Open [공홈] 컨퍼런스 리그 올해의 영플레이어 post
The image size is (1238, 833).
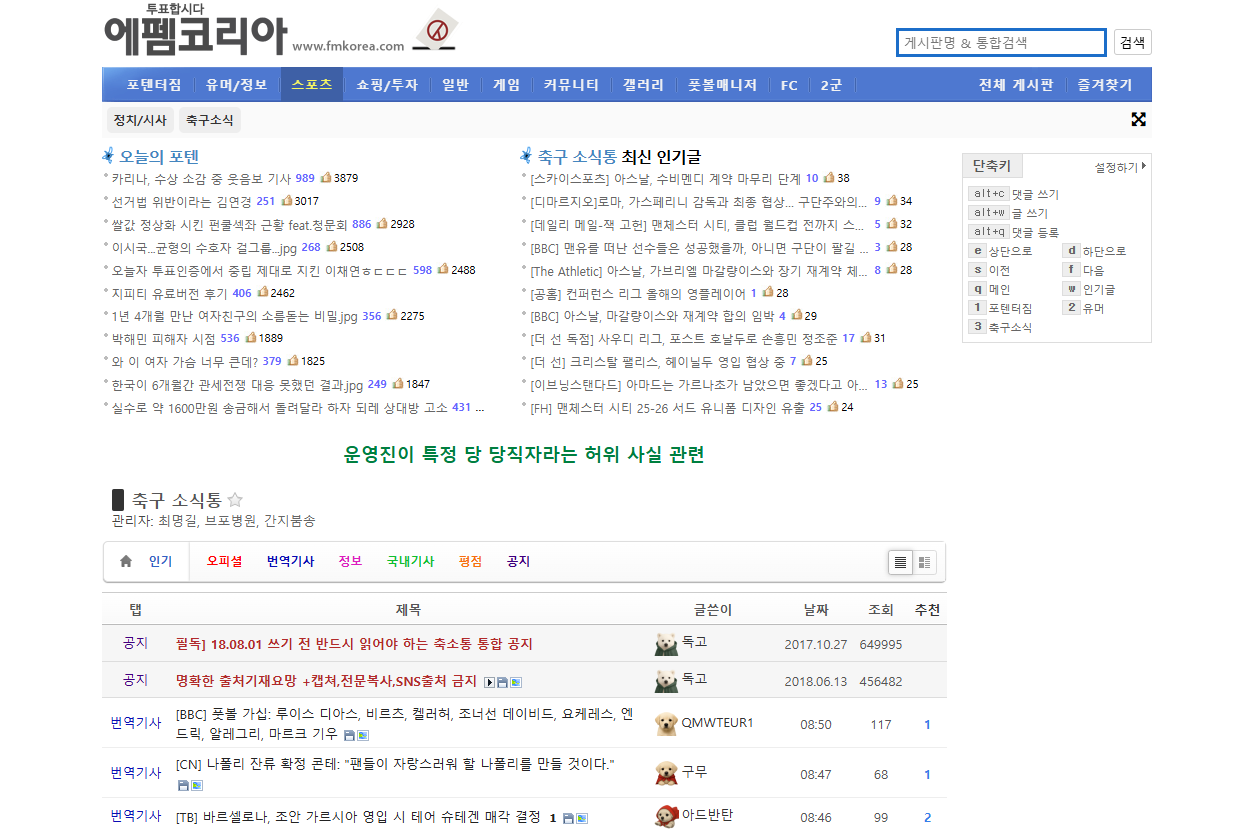[x=637, y=293]
